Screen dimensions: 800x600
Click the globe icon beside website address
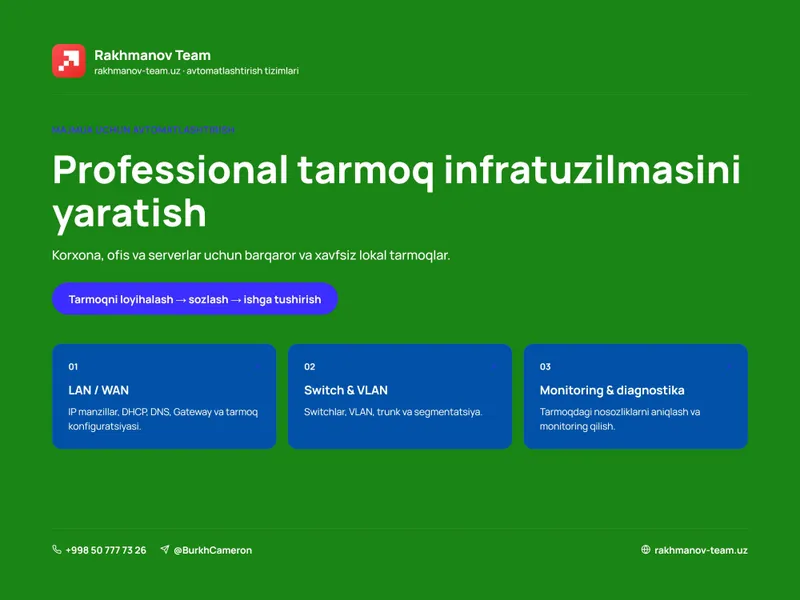[x=645, y=549]
